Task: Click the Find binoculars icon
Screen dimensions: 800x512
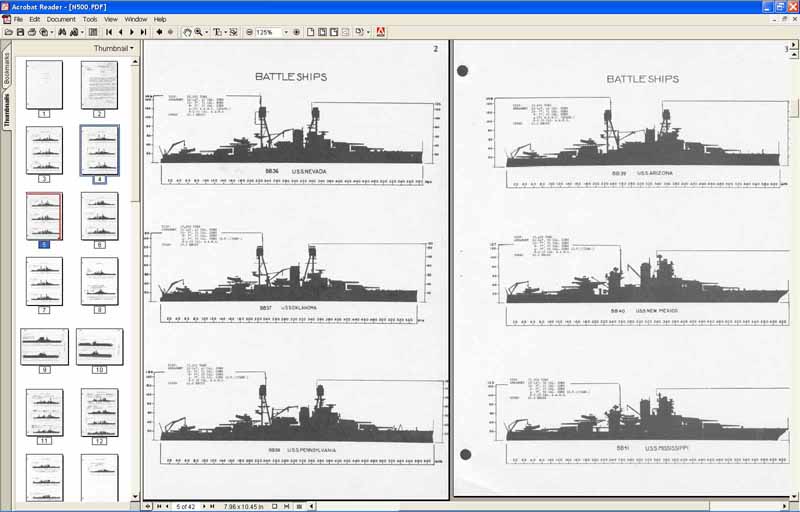Action: pyautogui.click(x=62, y=32)
